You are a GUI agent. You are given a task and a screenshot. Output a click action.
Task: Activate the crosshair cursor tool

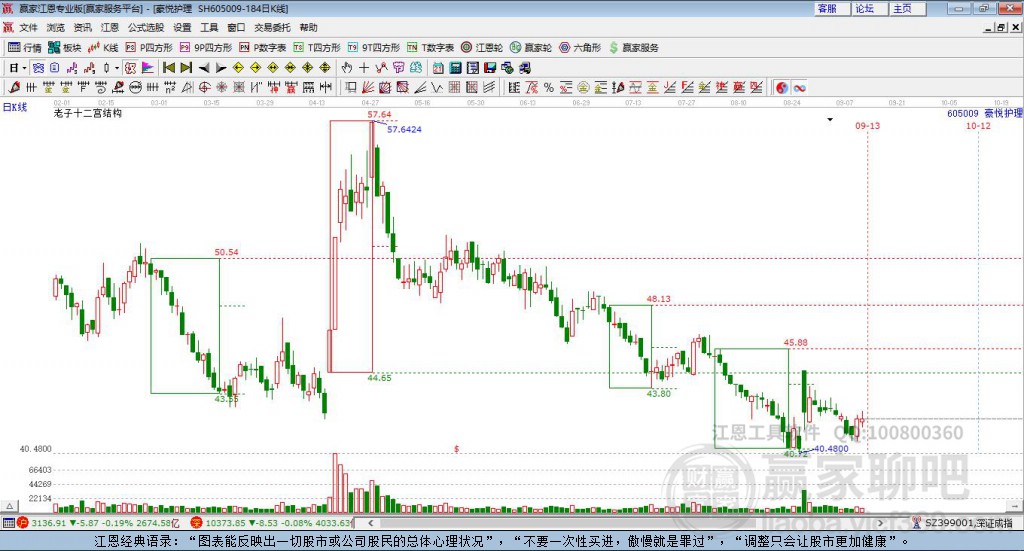pos(364,68)
